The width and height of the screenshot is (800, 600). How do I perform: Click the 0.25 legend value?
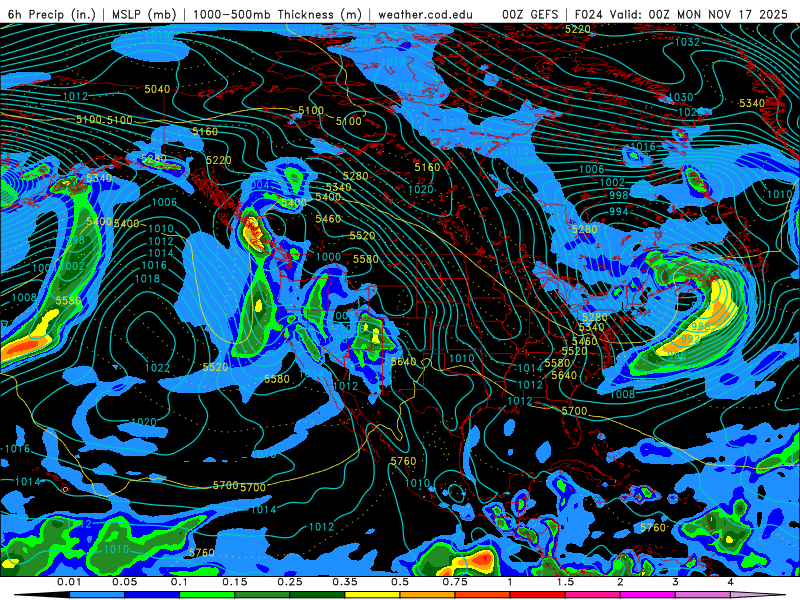(290, 582)
